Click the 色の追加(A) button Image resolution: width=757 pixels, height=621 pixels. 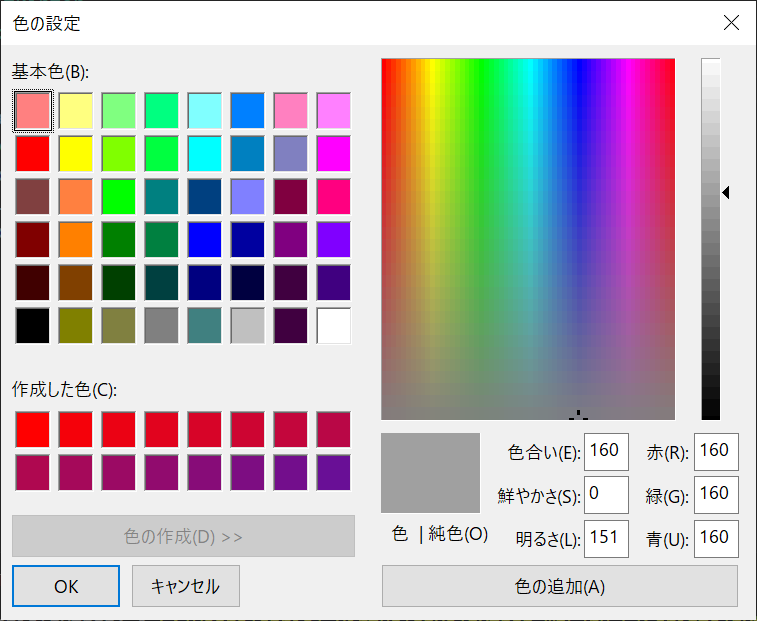click(560, 586)
